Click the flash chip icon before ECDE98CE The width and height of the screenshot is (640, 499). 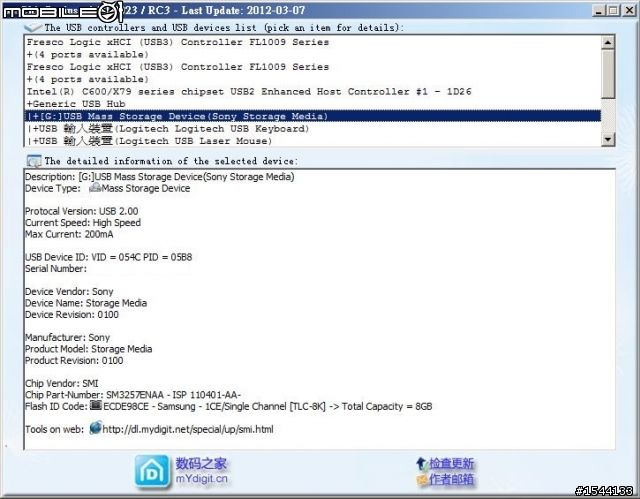click(x=96, y=406)
